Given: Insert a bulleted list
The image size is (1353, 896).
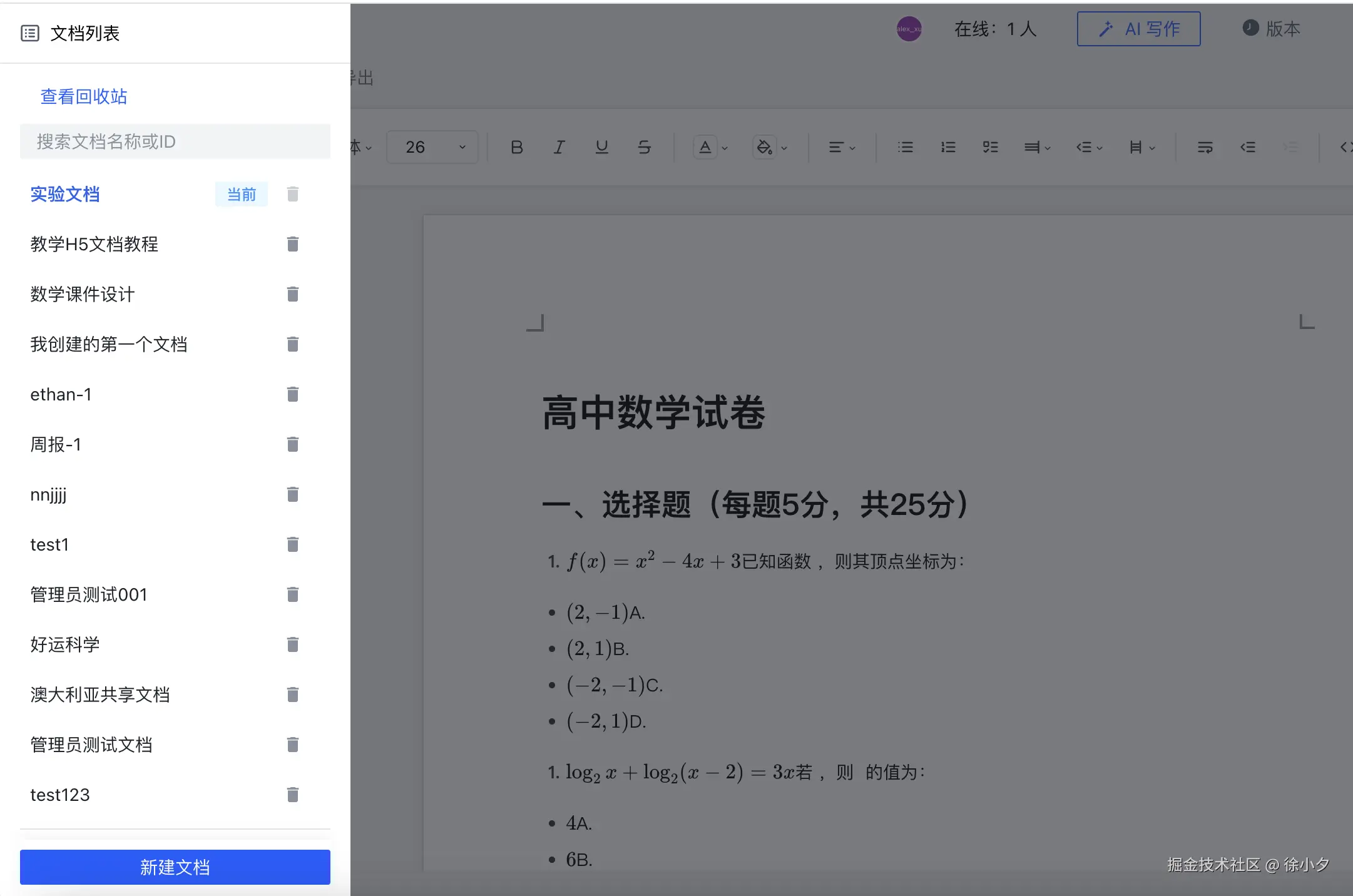Looking at the screenshot, I should coord(905,147).
